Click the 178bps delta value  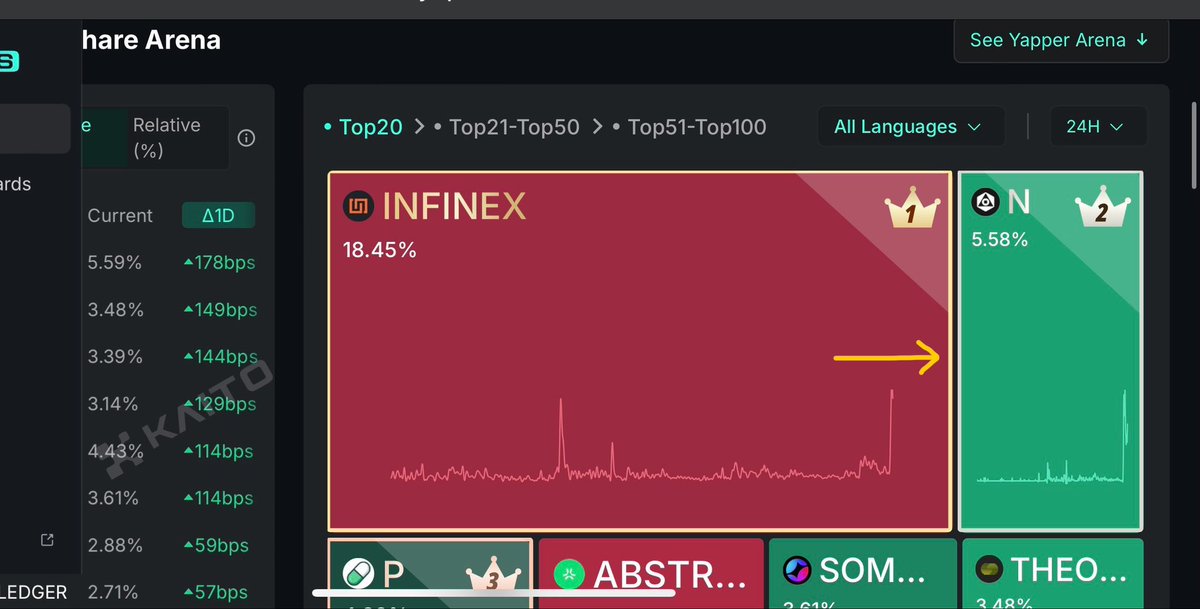(219, 263)
